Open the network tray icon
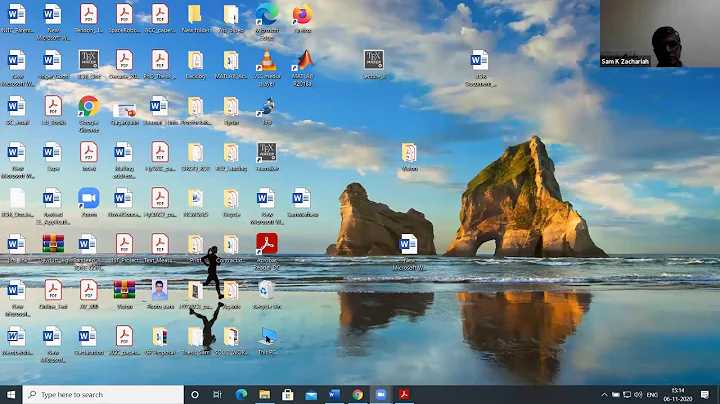The width and height of the screenshot is (720, 404). pos(627,395)
